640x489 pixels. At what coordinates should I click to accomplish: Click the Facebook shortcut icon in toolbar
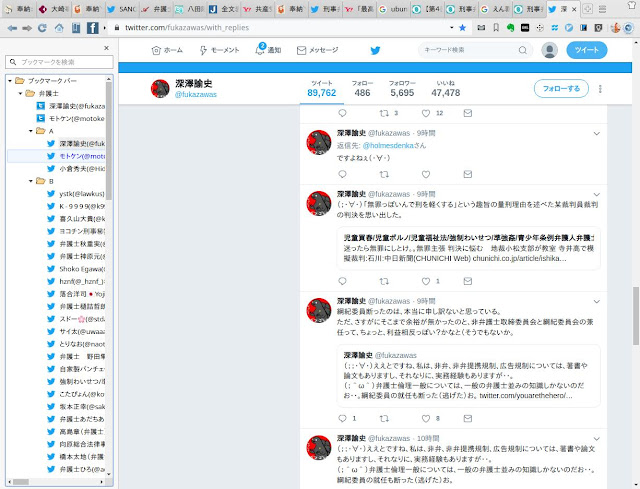click(x=92, y=28)
